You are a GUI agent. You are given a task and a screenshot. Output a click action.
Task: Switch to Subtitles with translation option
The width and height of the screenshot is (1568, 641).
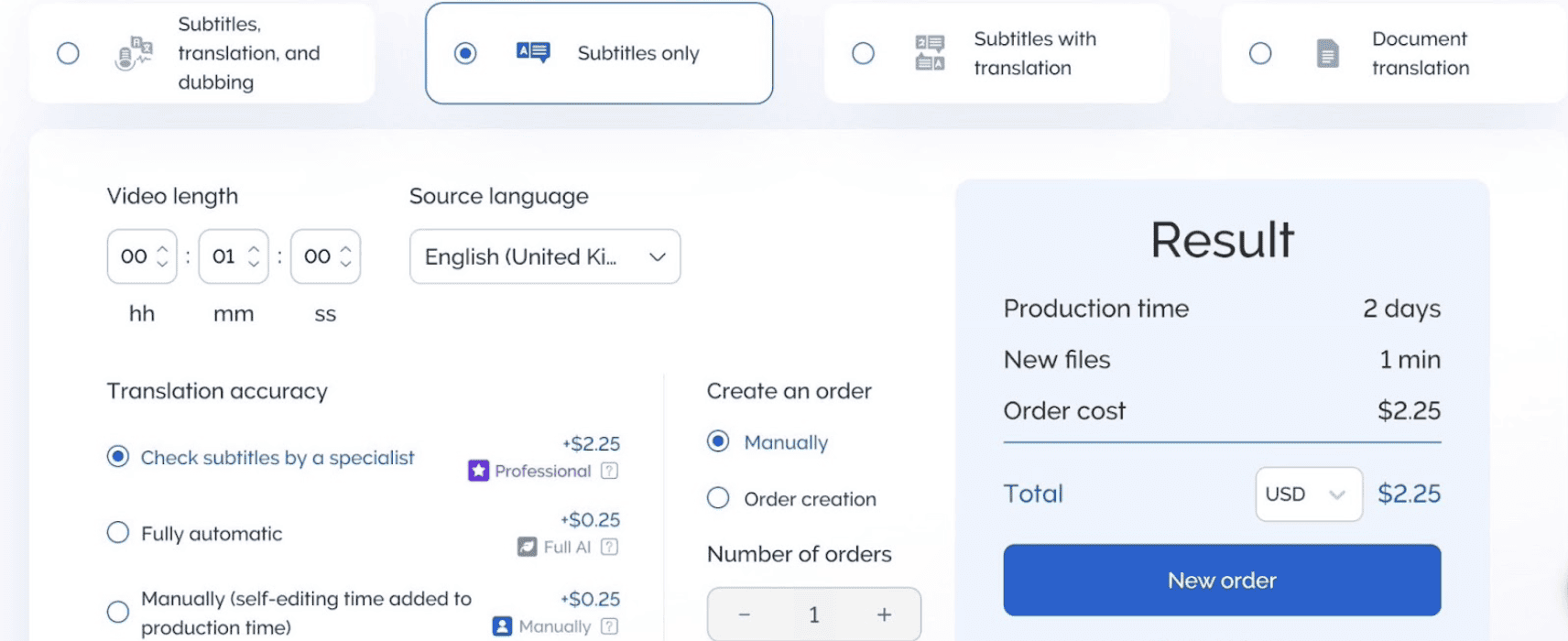(x=863, y=53)
